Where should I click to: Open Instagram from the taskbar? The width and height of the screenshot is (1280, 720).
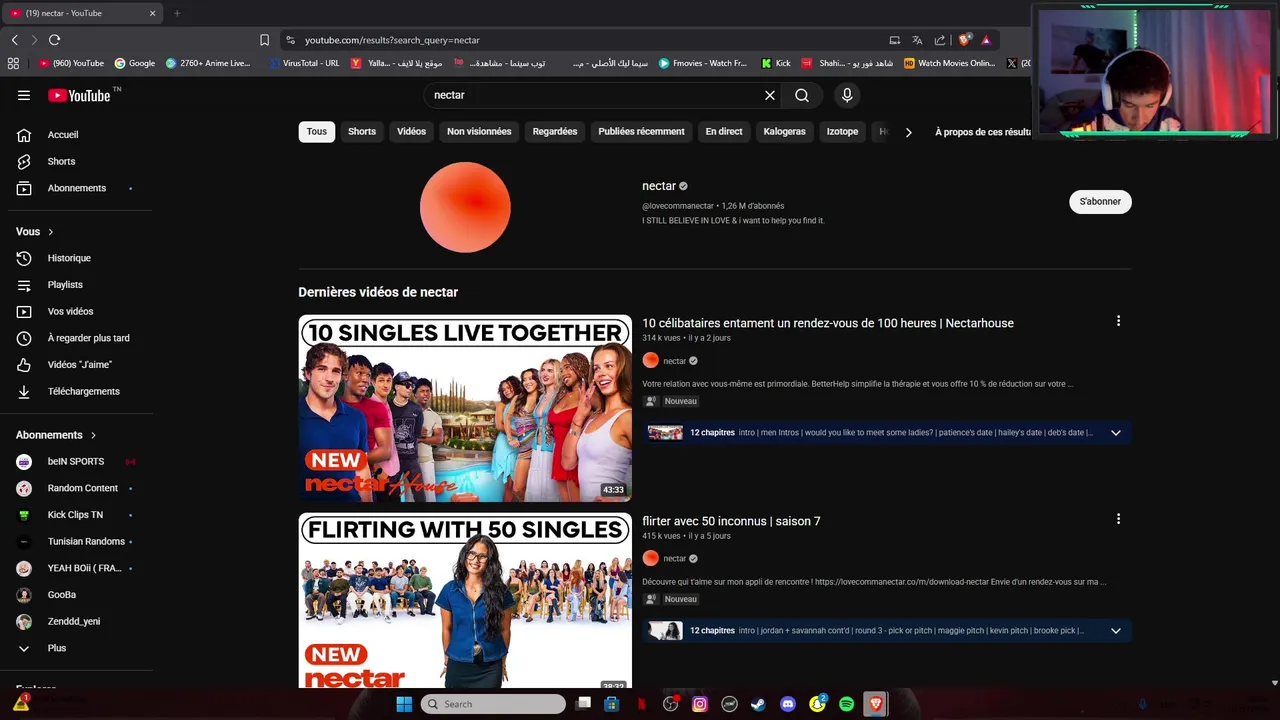point(700,704)
